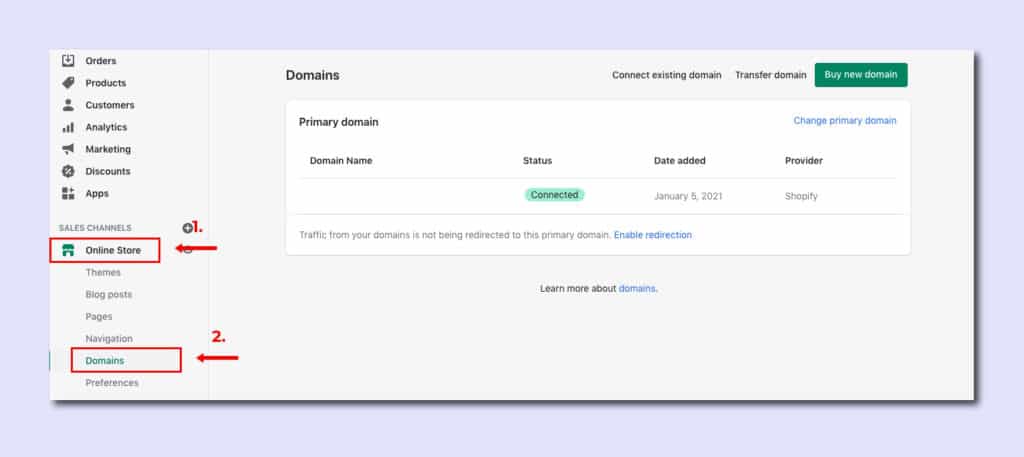Click the Primary domain heading
The image size is (1024, 457).
coord(338,122)
